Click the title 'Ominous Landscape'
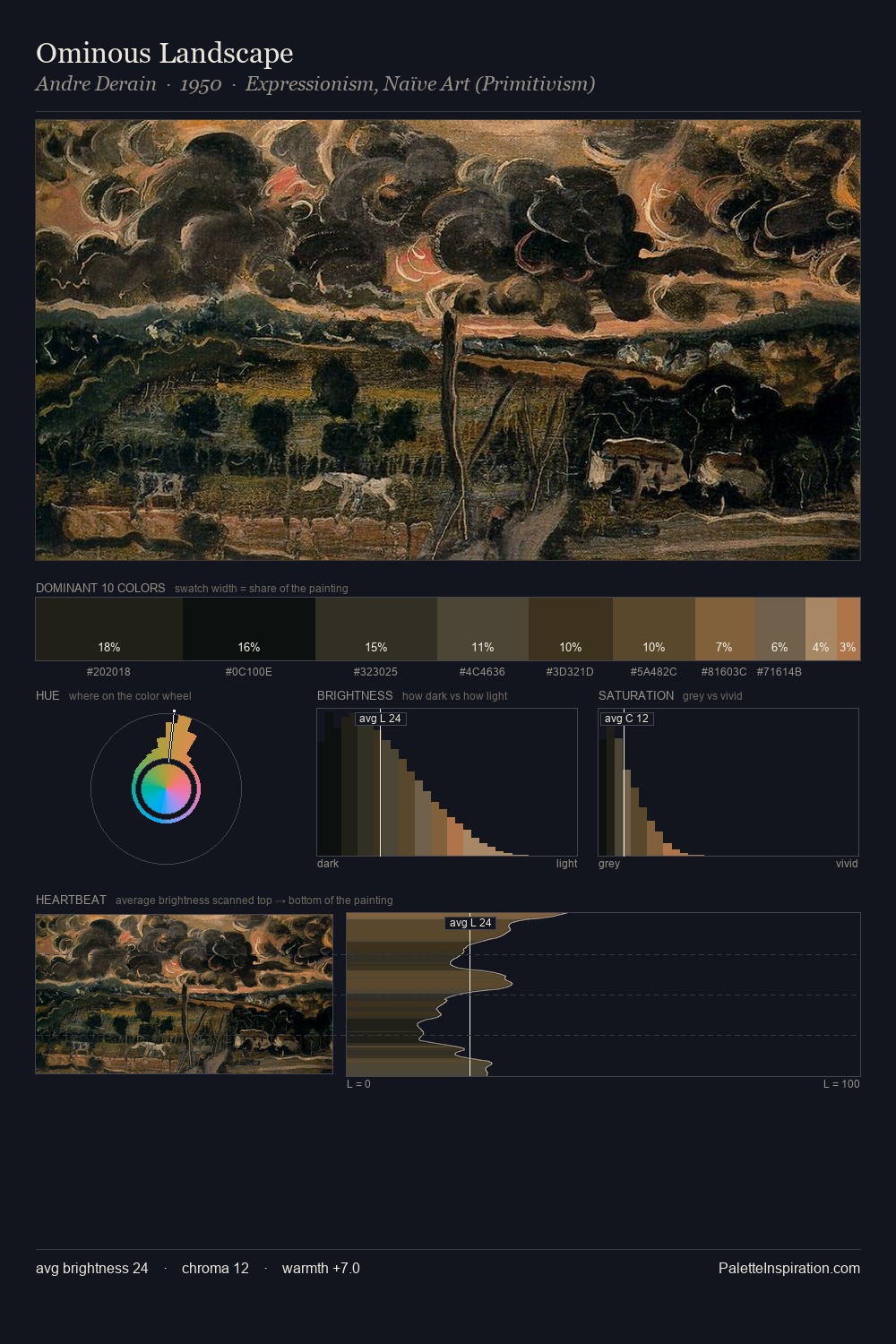This screenshot has height=1344, width=896. pyautogui.click(x=165, y=53)
